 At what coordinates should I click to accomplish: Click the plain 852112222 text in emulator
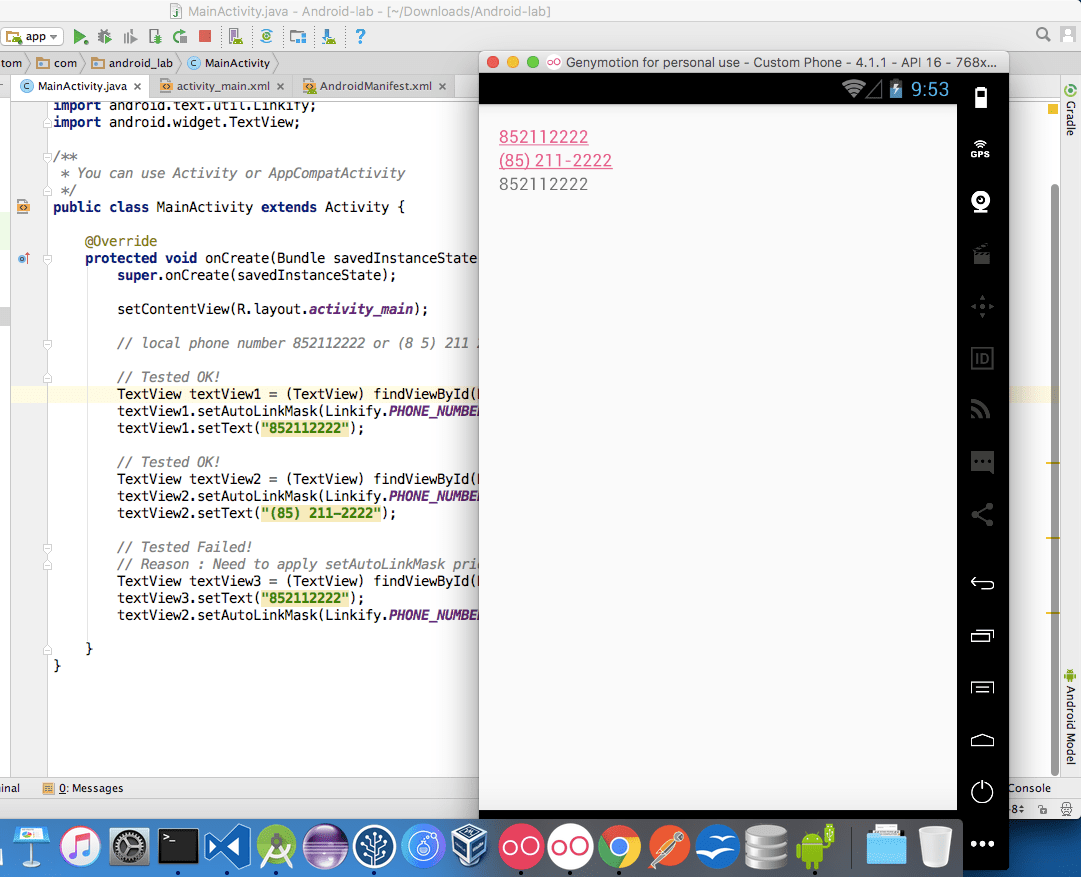click(543, 184)
